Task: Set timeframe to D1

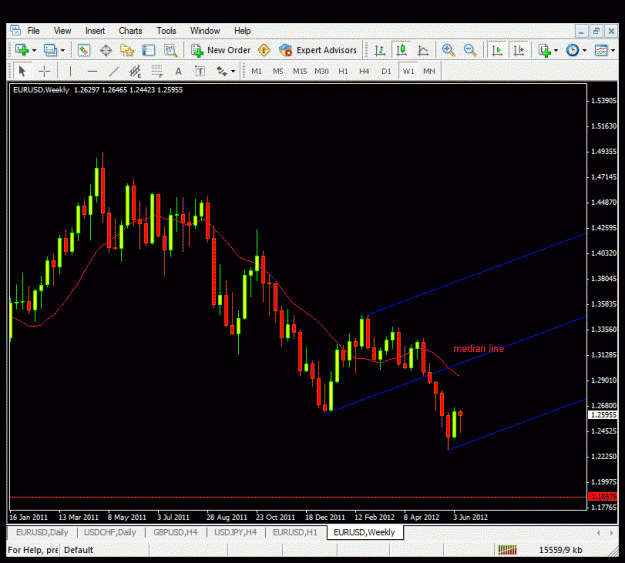Action: [386, 71]
